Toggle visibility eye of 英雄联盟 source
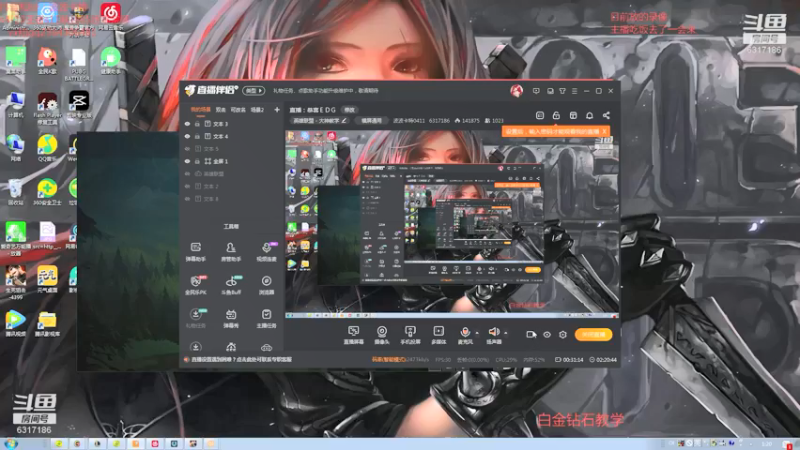800x450 pixels. click(187, 174)
